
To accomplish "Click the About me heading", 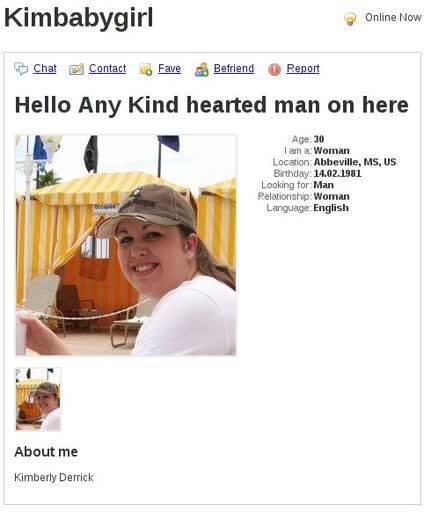I will click(46, 452).
